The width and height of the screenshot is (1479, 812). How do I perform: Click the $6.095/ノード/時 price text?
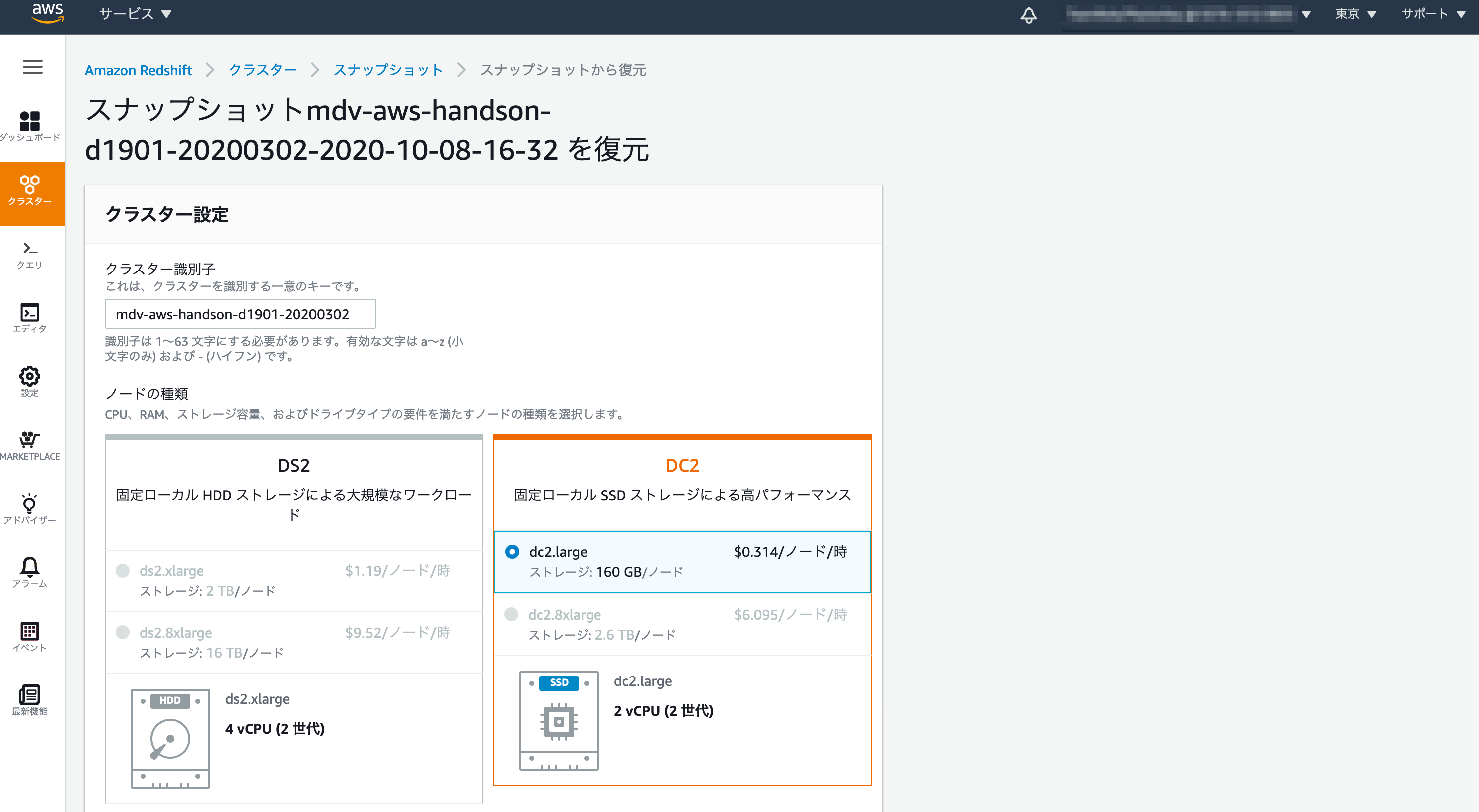click(790, 615)
